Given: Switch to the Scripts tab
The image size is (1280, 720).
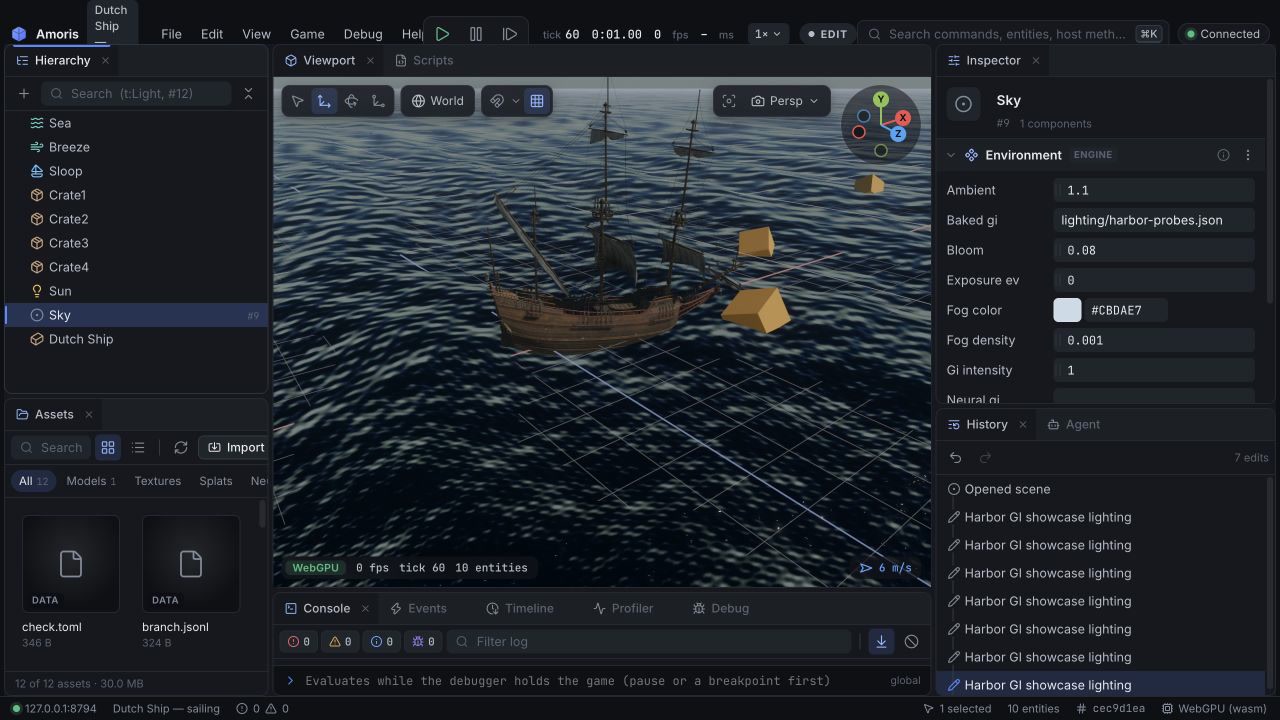Looking at the screenshot, I should (x=424, y=60).
